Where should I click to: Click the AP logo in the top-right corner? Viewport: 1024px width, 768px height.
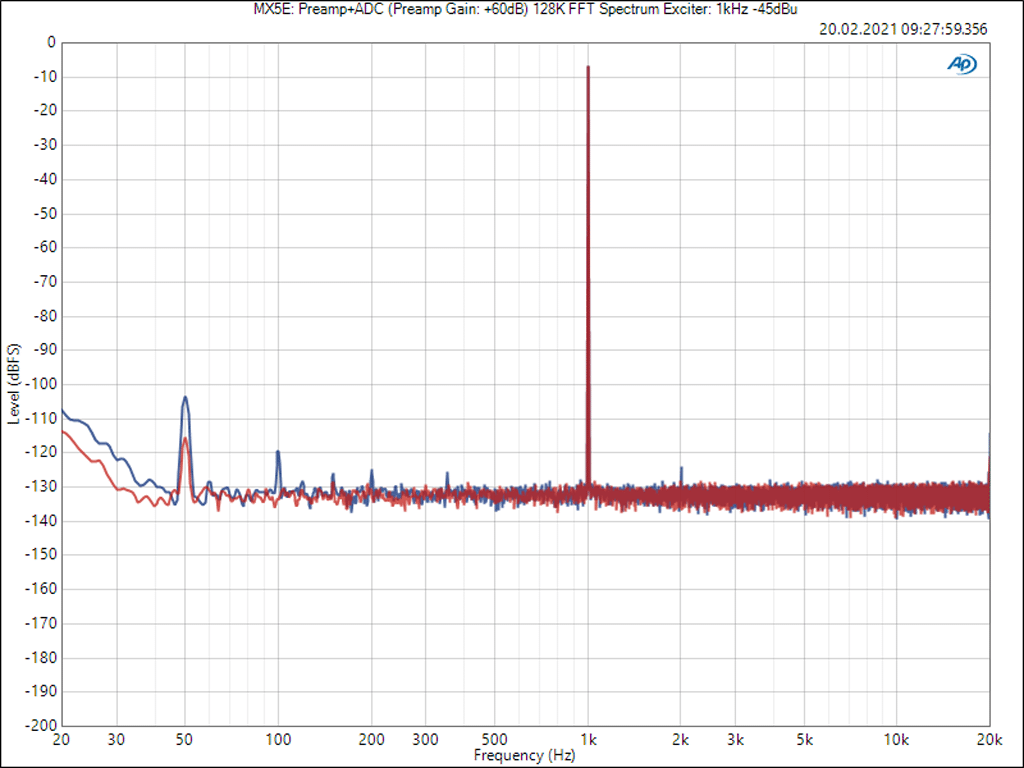tap(962, 64)
